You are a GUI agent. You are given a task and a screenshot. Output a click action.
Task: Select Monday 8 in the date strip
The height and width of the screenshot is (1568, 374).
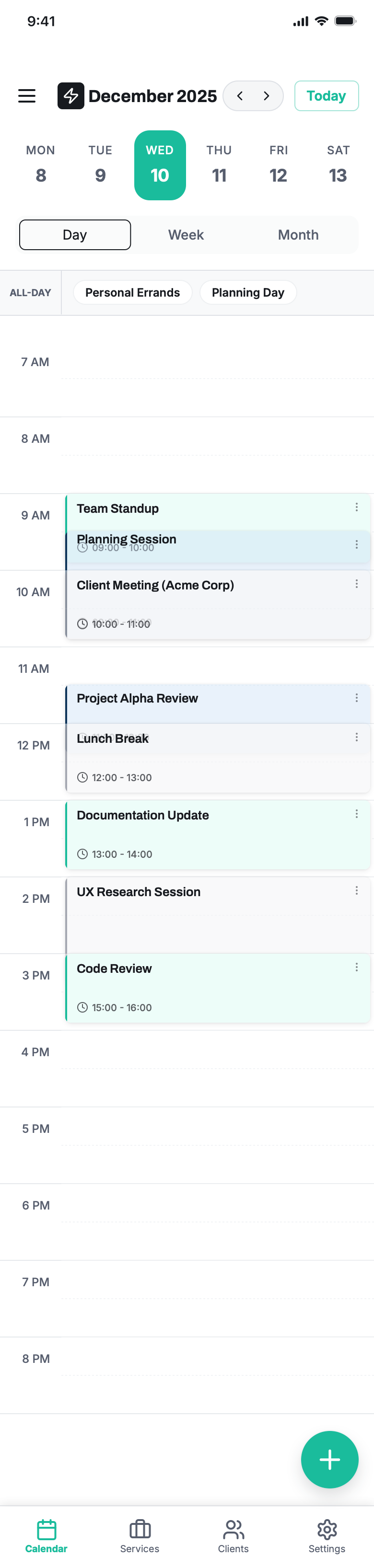[41, 165]
